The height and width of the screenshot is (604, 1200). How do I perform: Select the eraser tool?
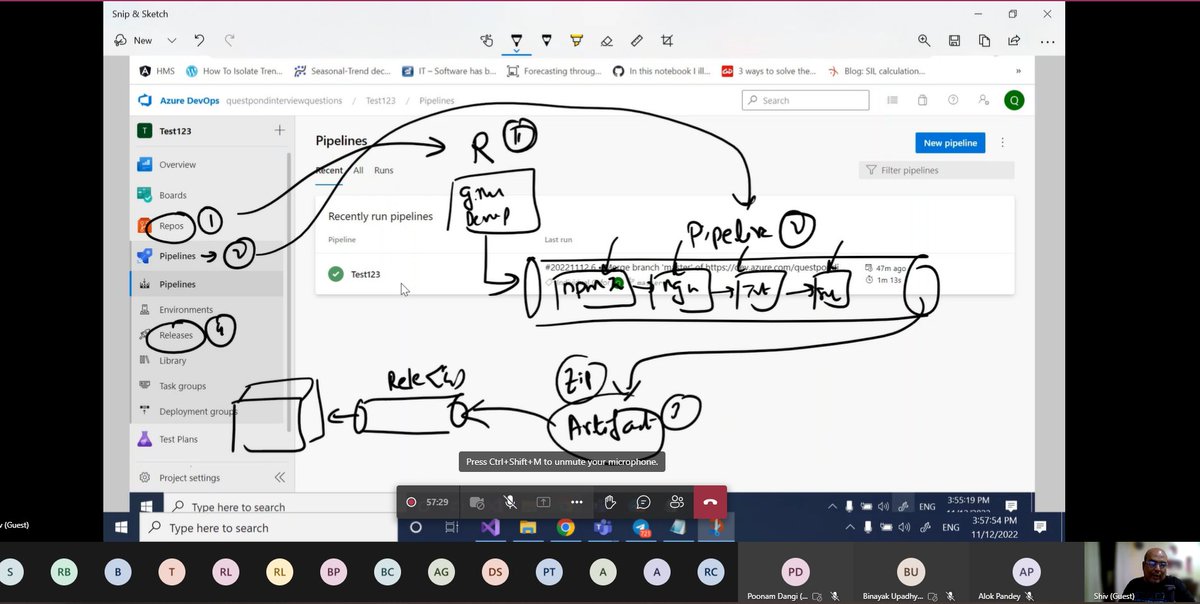coord(606,40)
